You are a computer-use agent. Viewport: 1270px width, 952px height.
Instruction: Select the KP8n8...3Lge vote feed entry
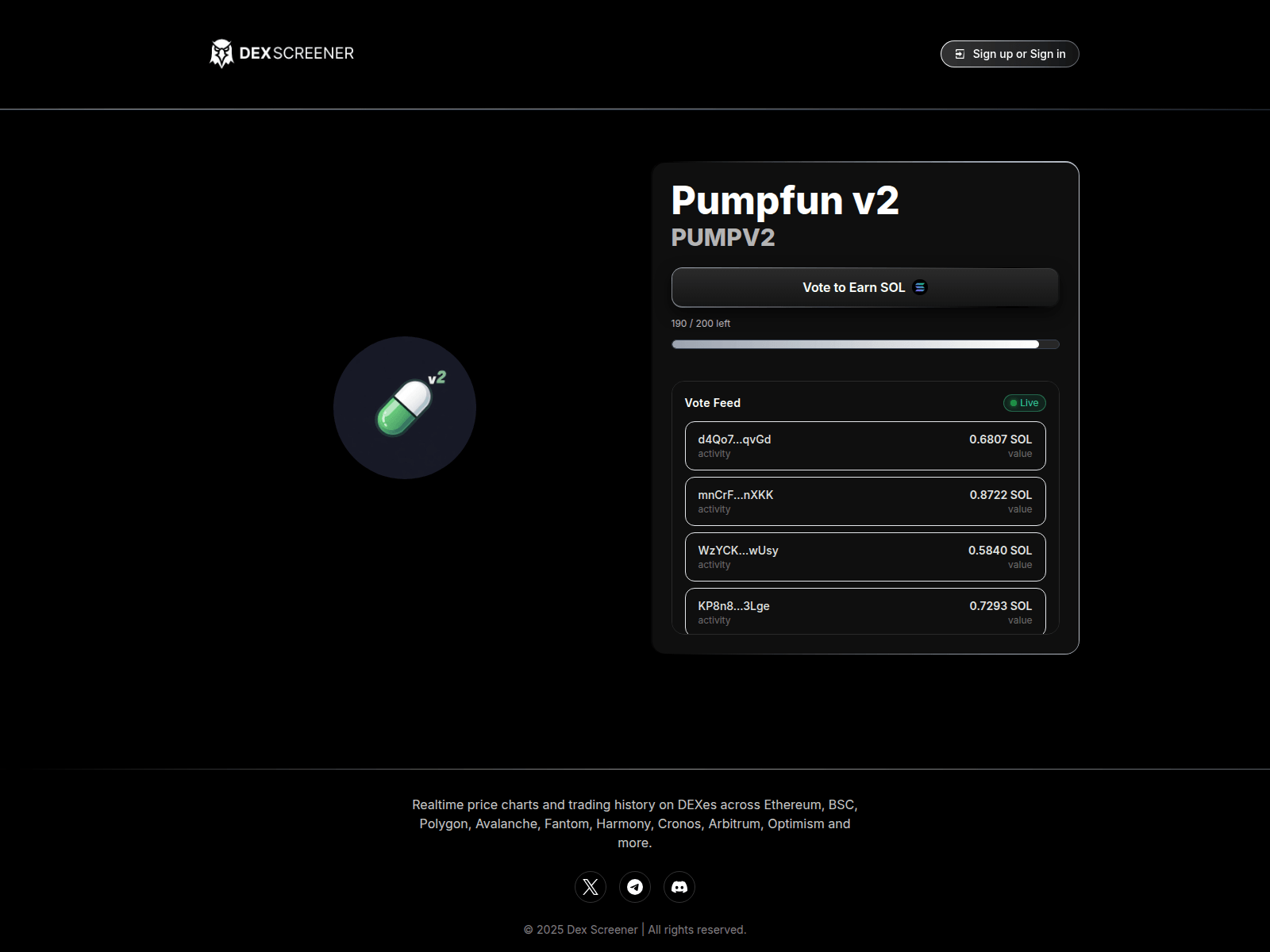coord(865,612)
